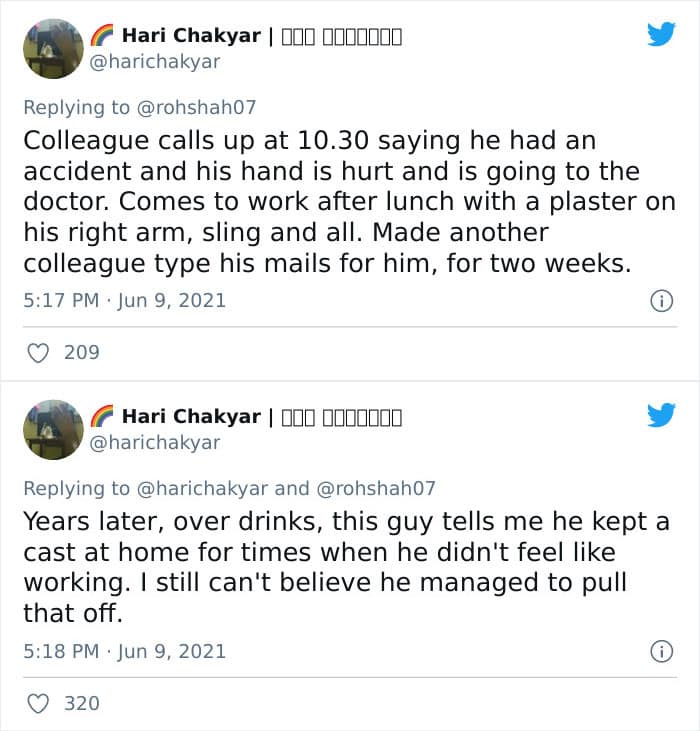The height and width of the screenshot is (731, 700).
Task: Open @rohshah07 mention in first reply line
Action: (196, 107)
